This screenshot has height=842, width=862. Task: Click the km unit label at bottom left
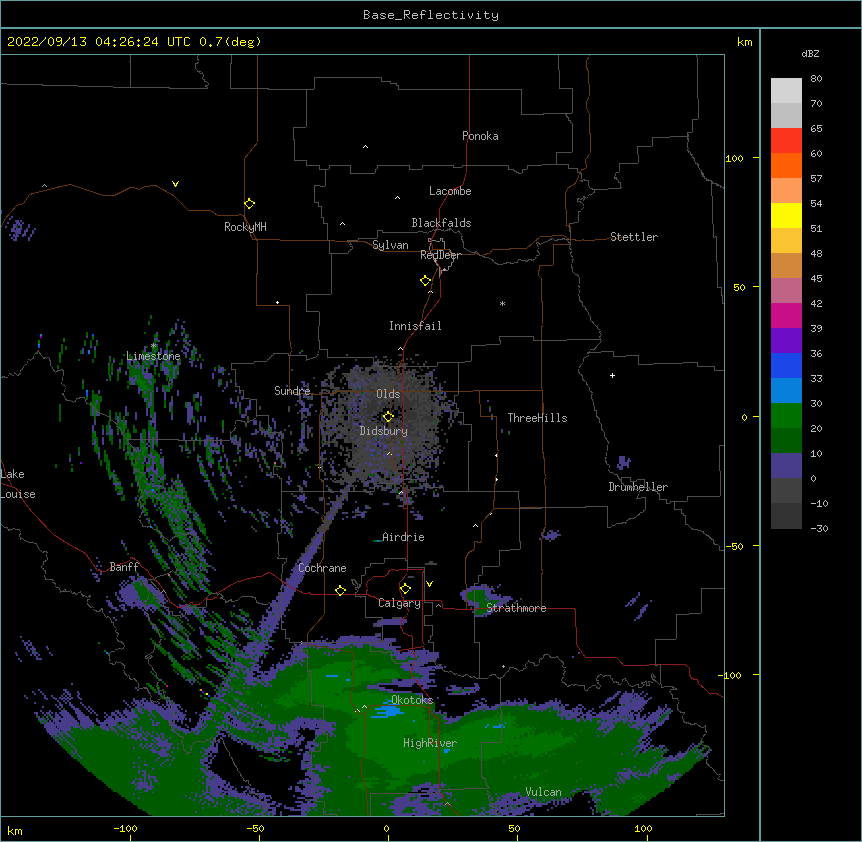point(15,831)
